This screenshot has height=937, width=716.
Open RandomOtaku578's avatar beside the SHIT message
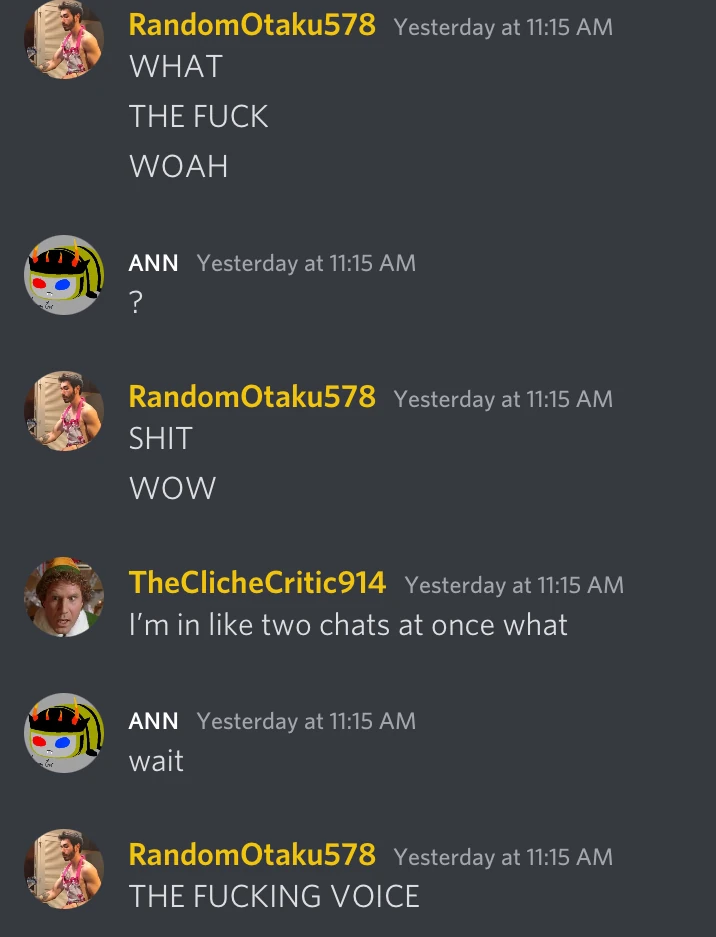tap(64, 411)
